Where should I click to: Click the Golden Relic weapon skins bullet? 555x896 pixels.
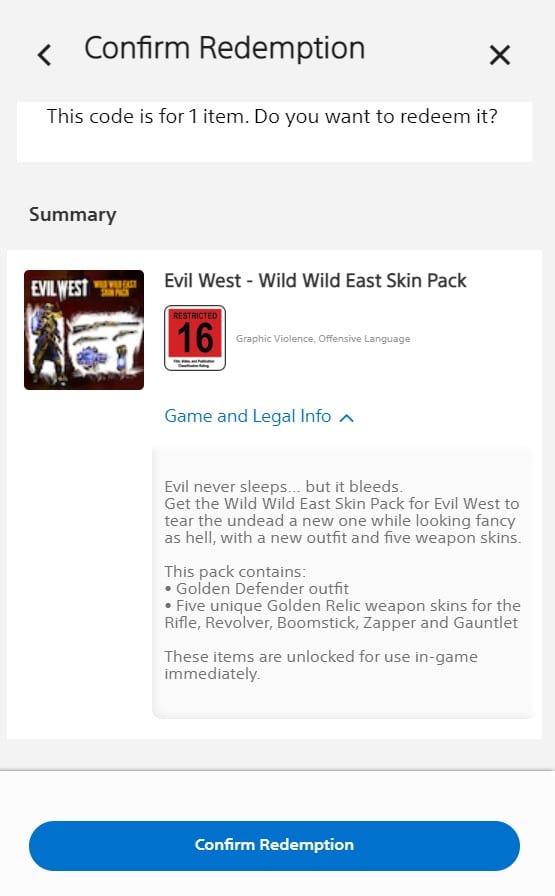pos(342,614)
